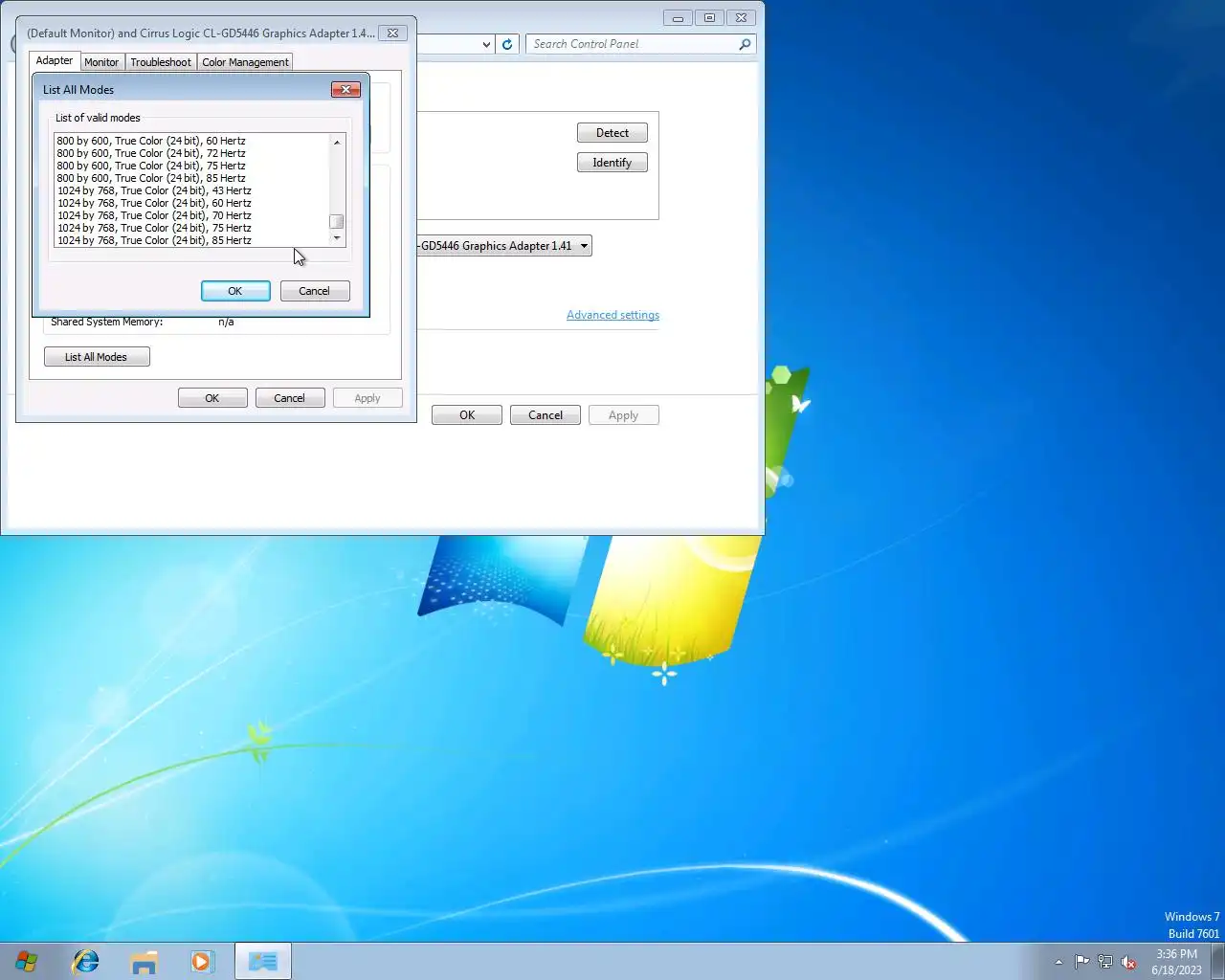1225x980 pixels.
Task: Minimize the Control Panel window
Action: [x=678, y=17]
